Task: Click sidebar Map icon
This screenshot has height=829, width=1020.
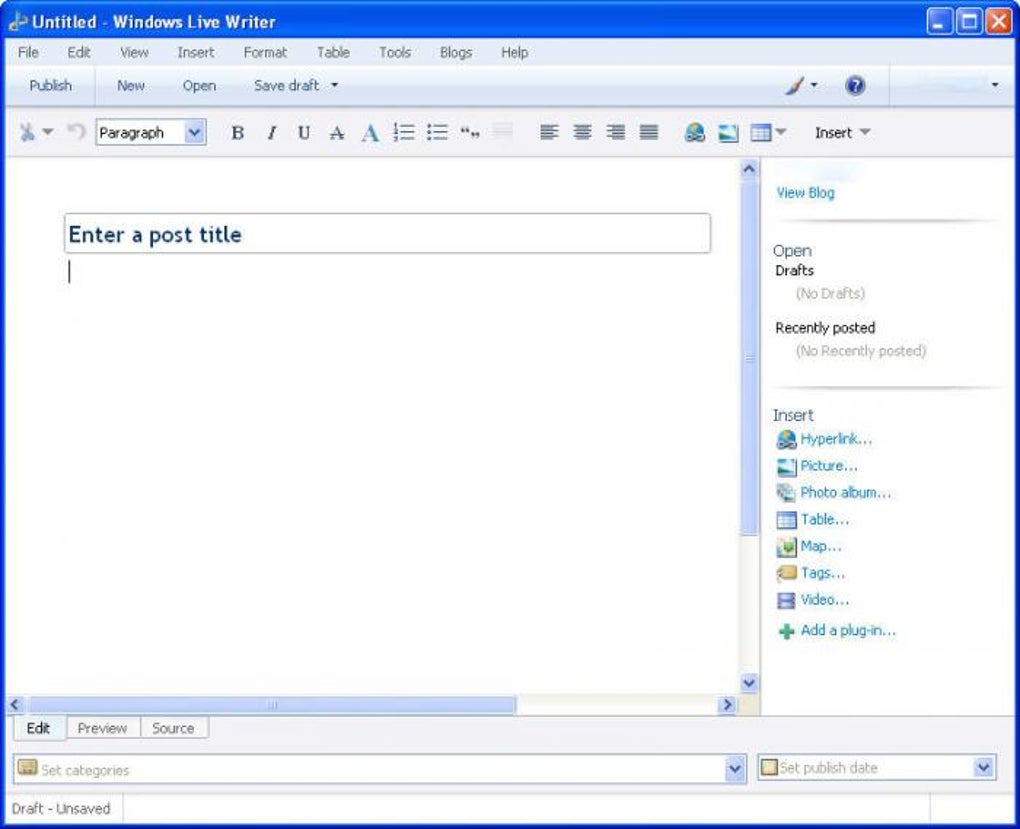Action: tap(786, 547)
